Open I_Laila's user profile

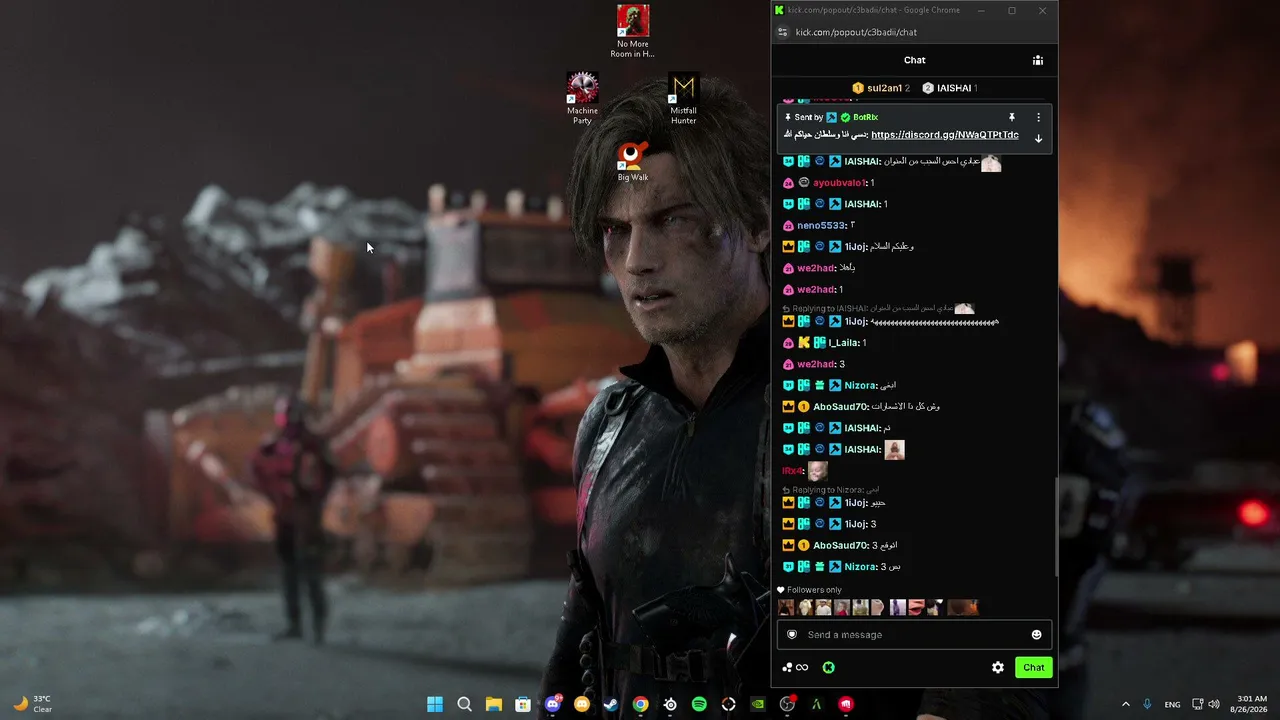pos(844,343)
